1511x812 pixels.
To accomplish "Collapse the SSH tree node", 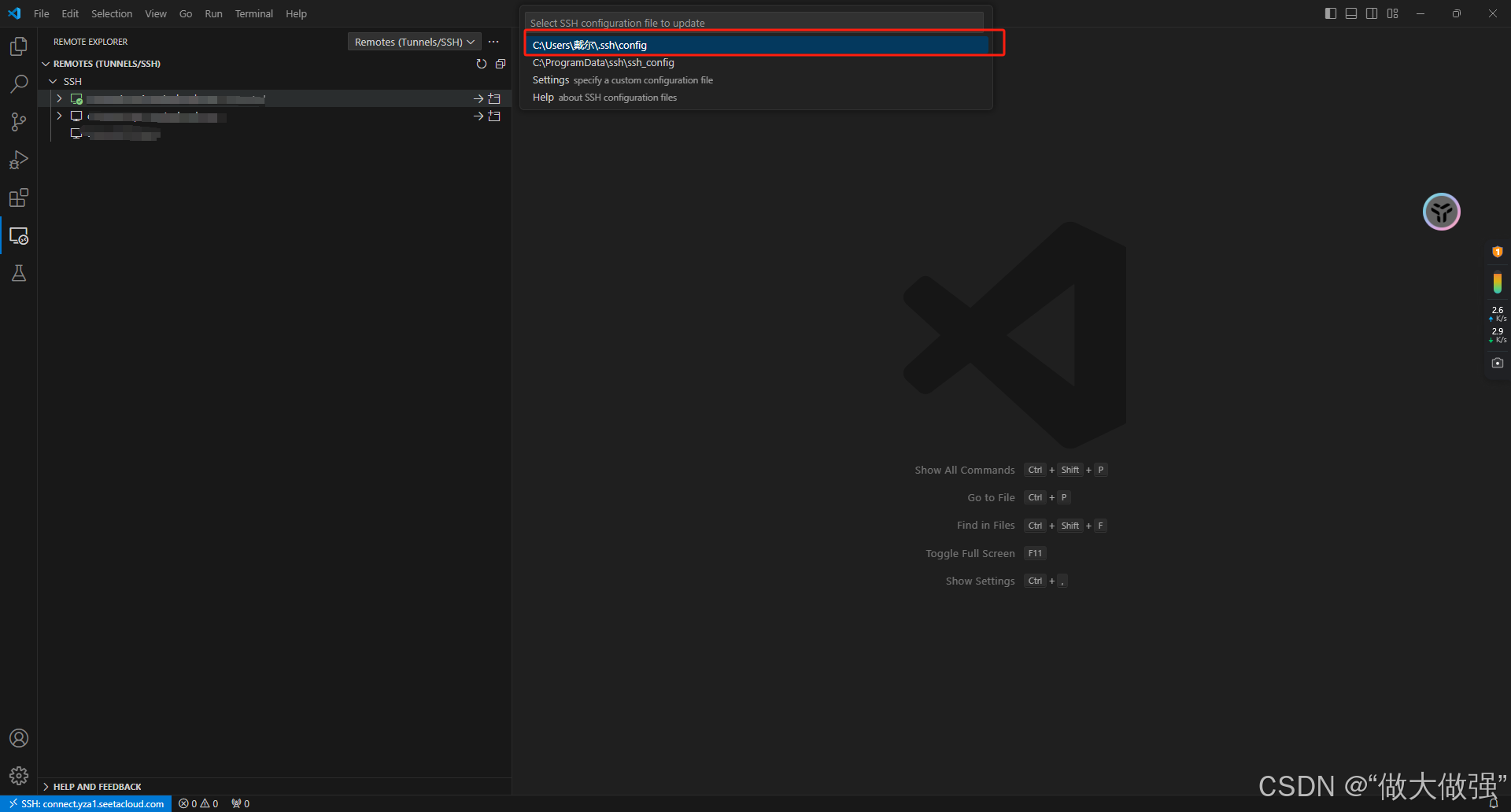I will click(x=54, y=81).
